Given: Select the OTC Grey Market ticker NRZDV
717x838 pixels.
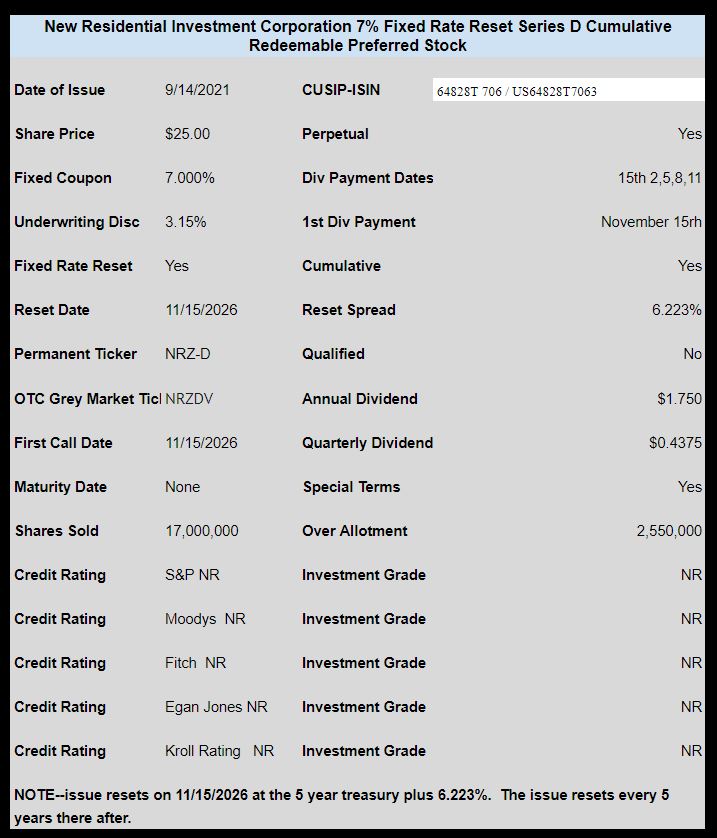Looking at the screenshot, I should (189, 399).
